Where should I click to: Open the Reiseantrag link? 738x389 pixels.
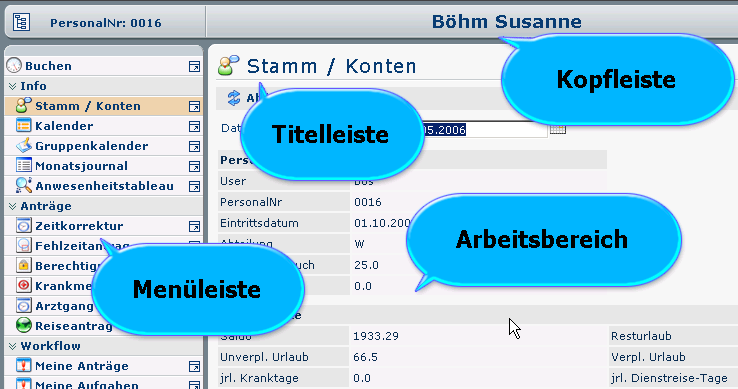pos(74,326)
